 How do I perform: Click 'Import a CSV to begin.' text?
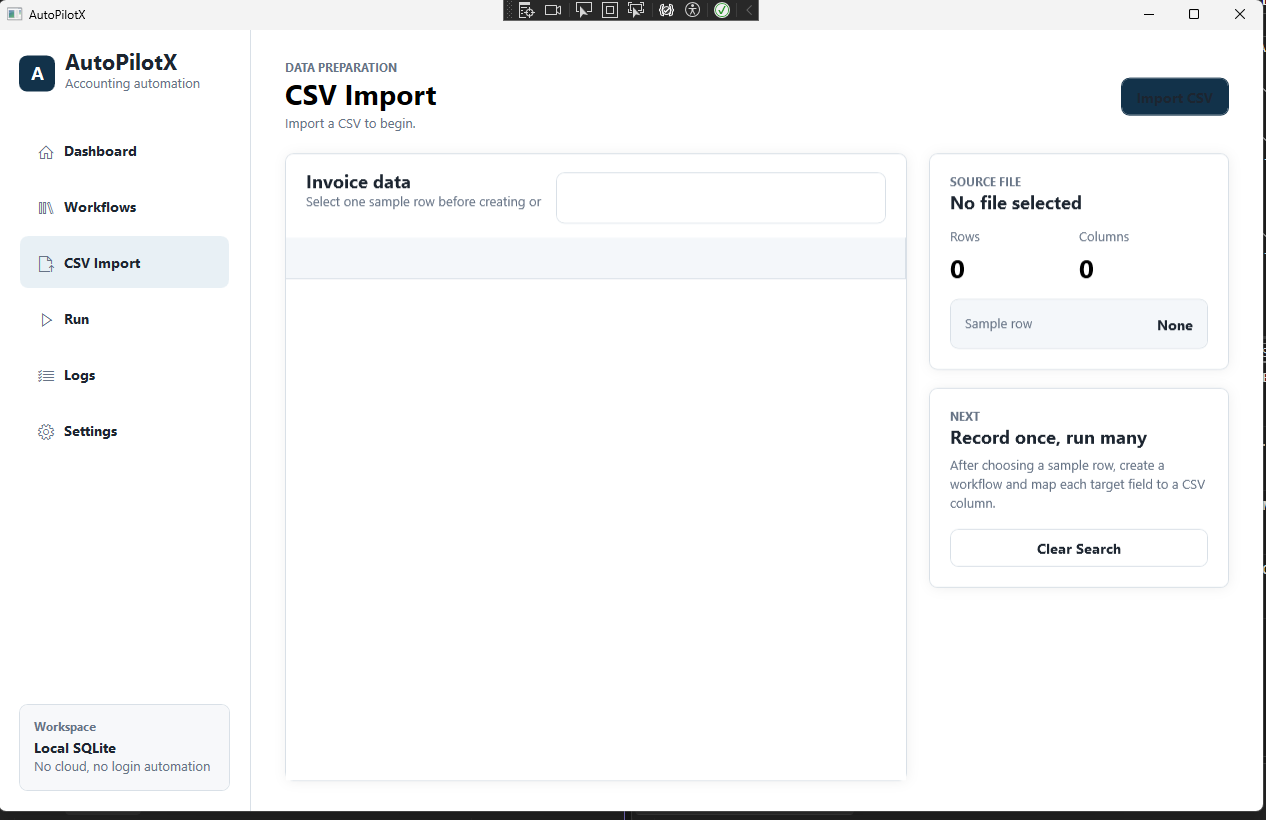click(x=350, y=124)
